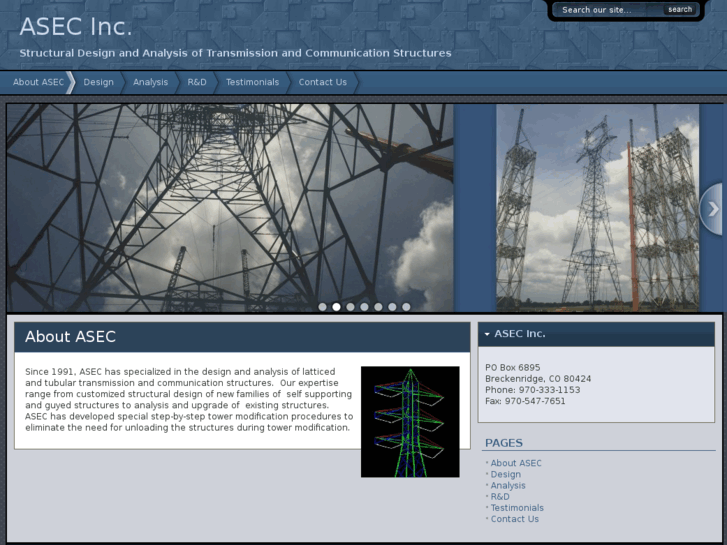
Task: Click the search button
Action: 680,9
